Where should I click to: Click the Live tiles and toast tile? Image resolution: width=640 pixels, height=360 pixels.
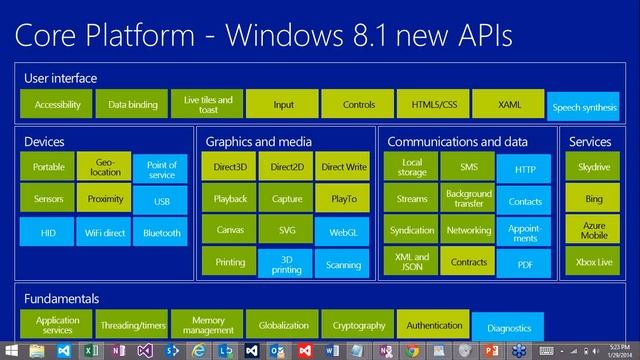tap(207, 104)
